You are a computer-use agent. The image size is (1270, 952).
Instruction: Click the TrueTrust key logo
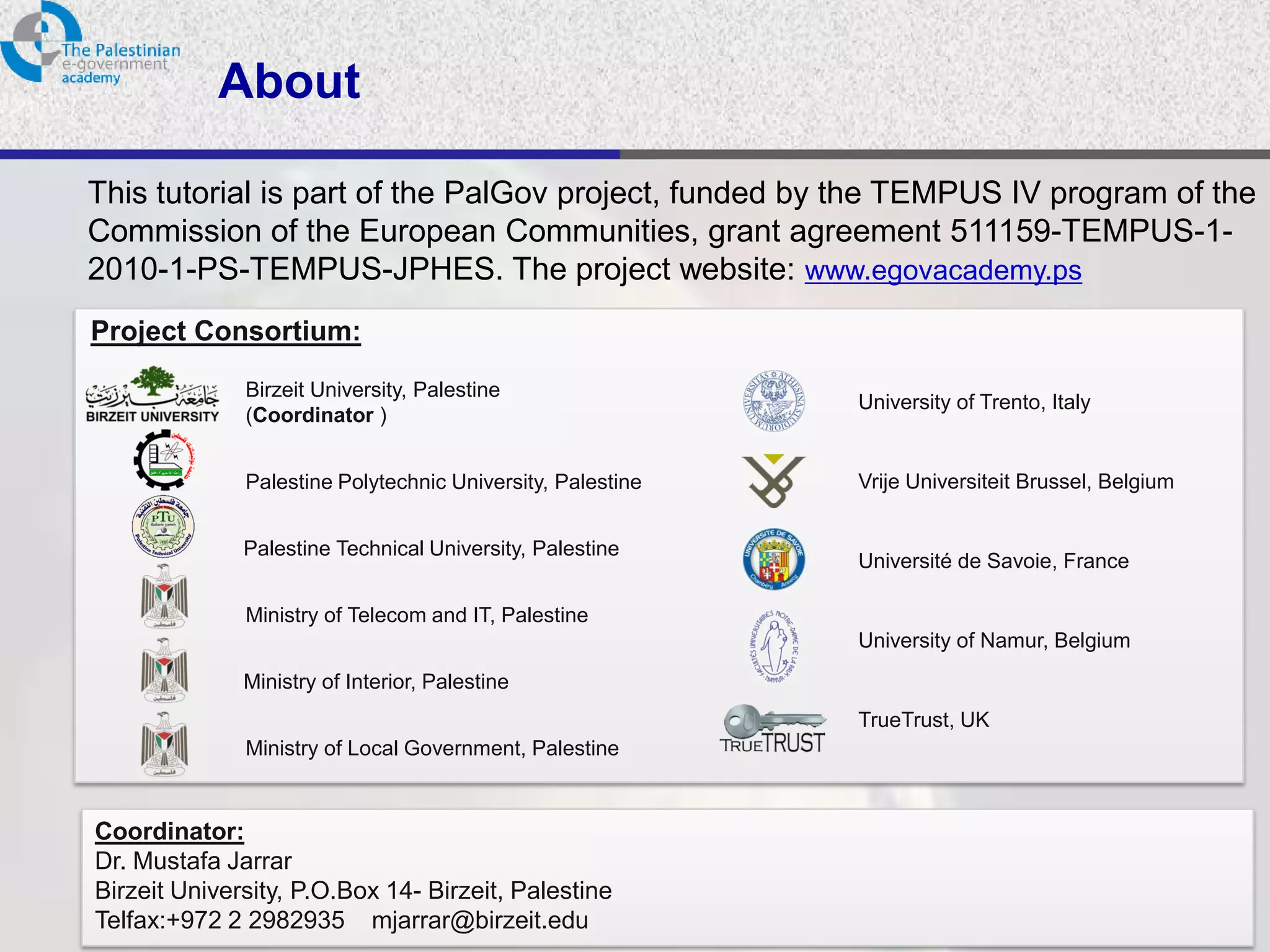773,730
